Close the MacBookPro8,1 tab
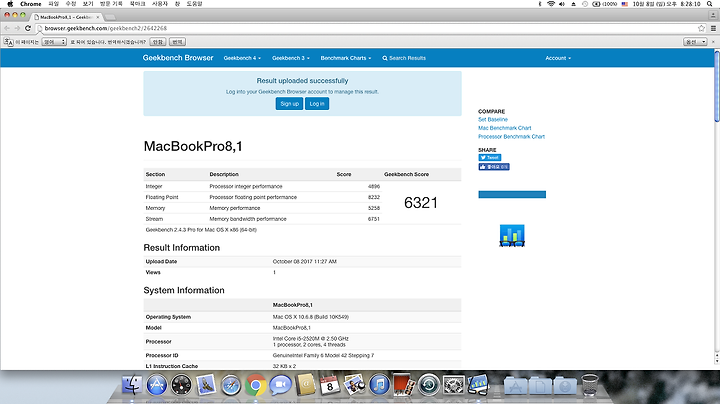 pos(97,17)
